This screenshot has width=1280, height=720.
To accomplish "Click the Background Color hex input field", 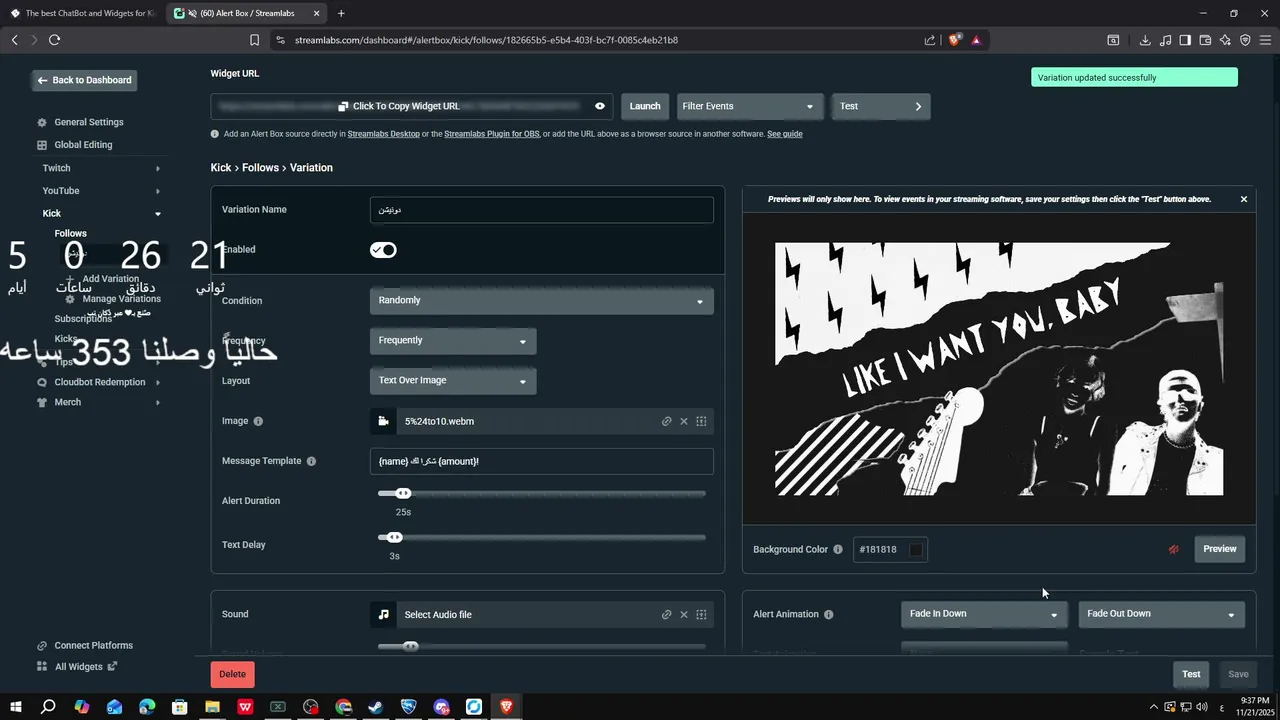I will [x=881, y=549].
